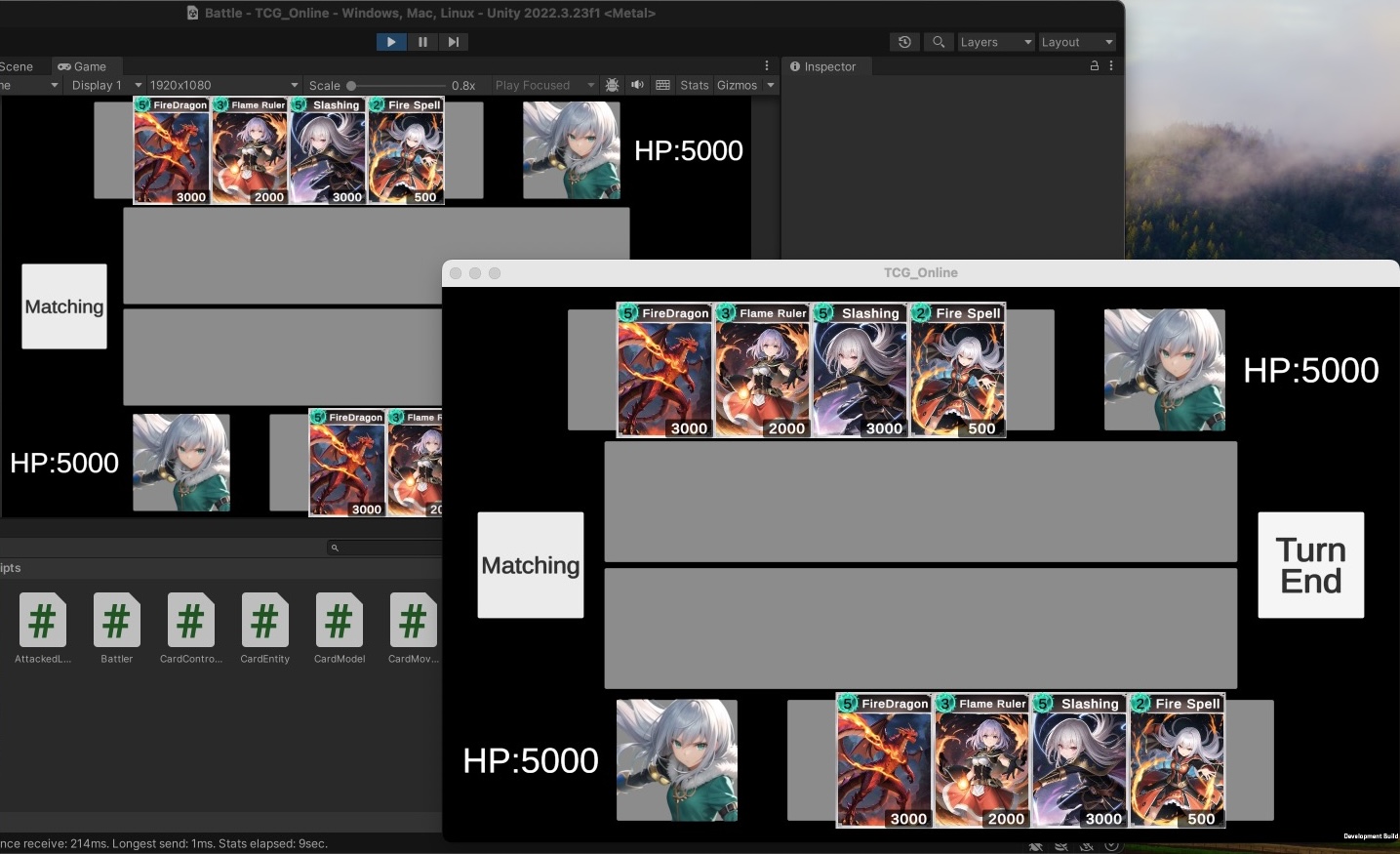The width and height of the screenshot is (1400, 854).
Task: Switch to the Game tab
Action: coord(82,66)
